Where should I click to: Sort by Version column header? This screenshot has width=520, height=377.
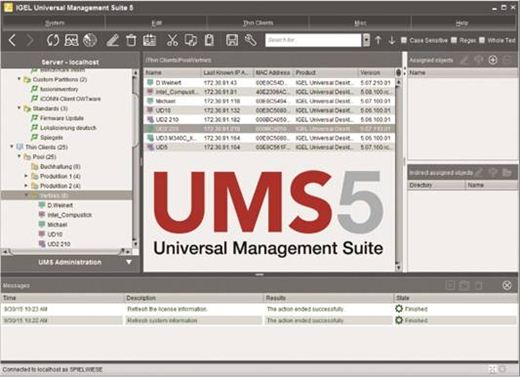(x=376, y=72)
